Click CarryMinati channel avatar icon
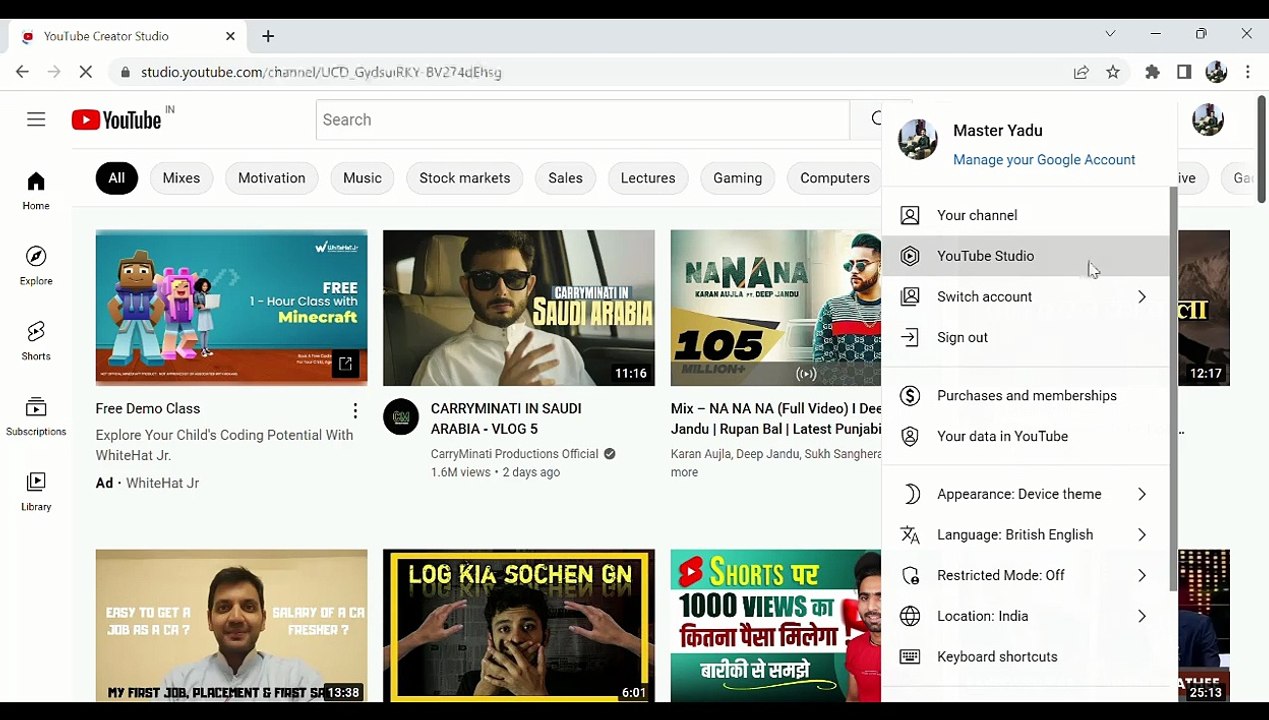The height and width of the screenshot is (720, 1269). [x=401, y=417]
